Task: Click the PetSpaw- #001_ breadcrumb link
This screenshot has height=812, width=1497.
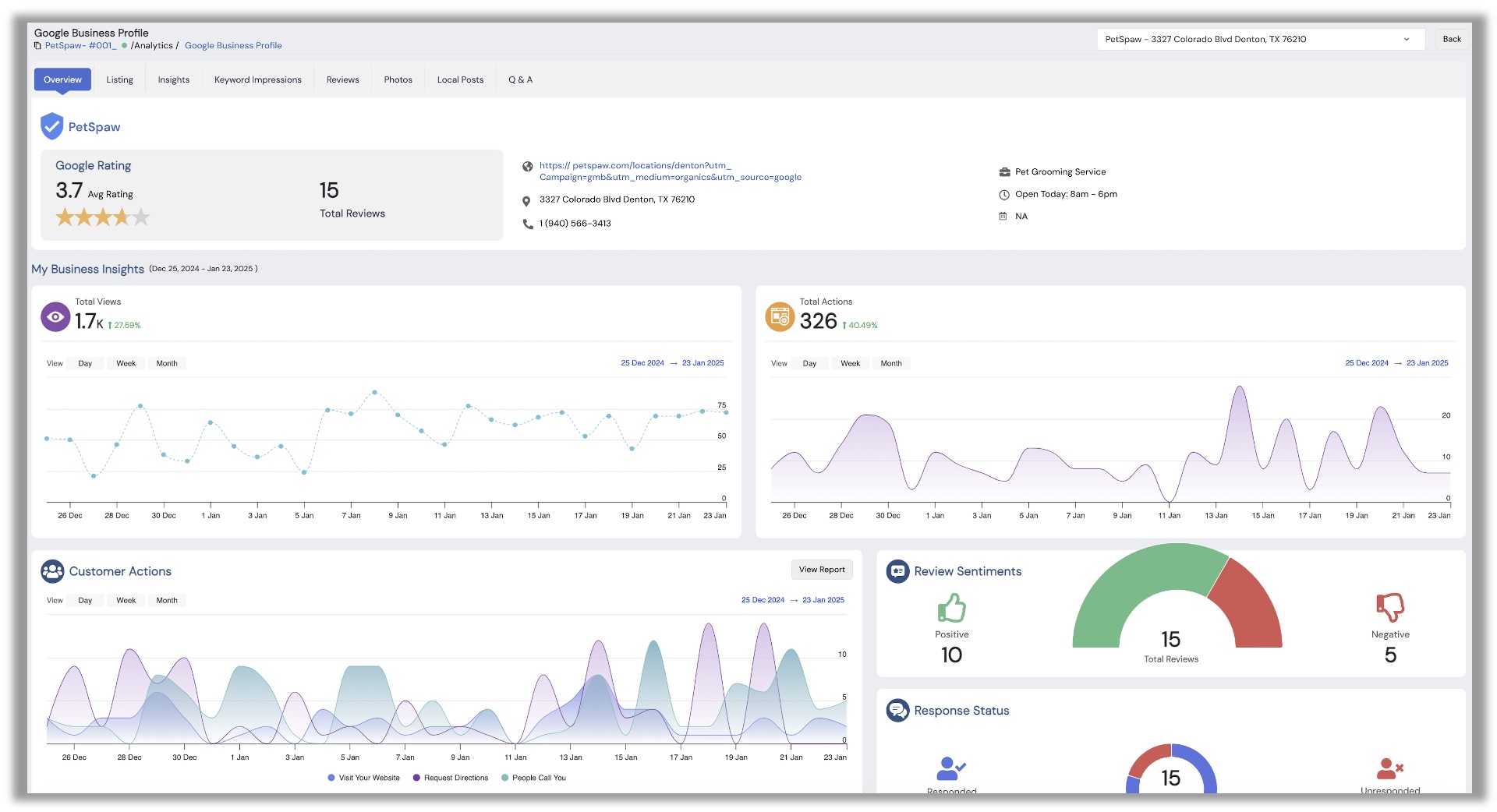Action: pyautogui.click(x=81, y=46)
